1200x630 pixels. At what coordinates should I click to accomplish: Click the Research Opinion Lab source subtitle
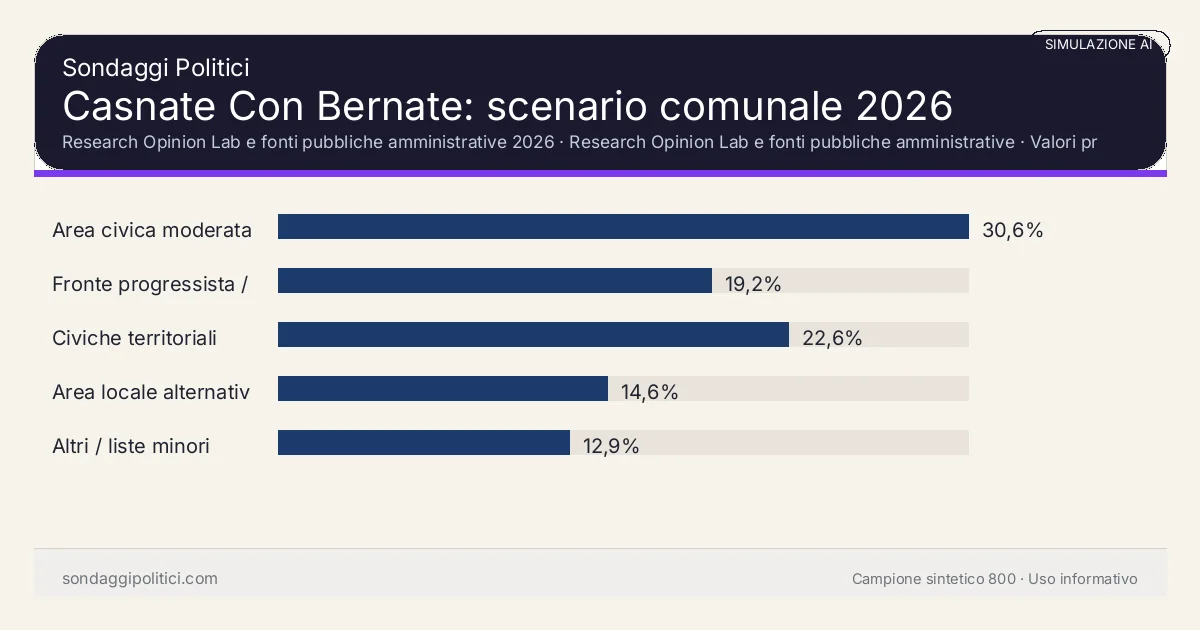point(579,142)
